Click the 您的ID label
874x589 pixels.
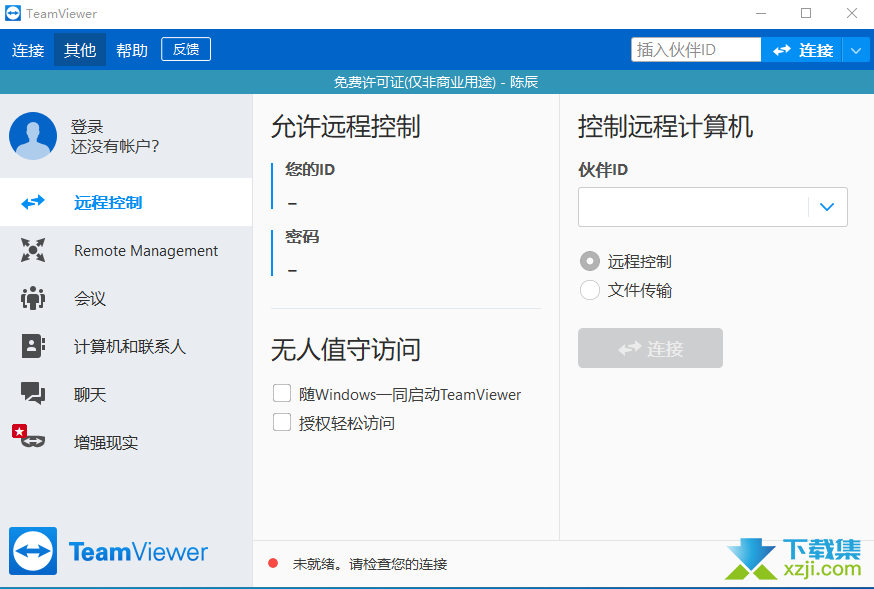click(310, 169)
